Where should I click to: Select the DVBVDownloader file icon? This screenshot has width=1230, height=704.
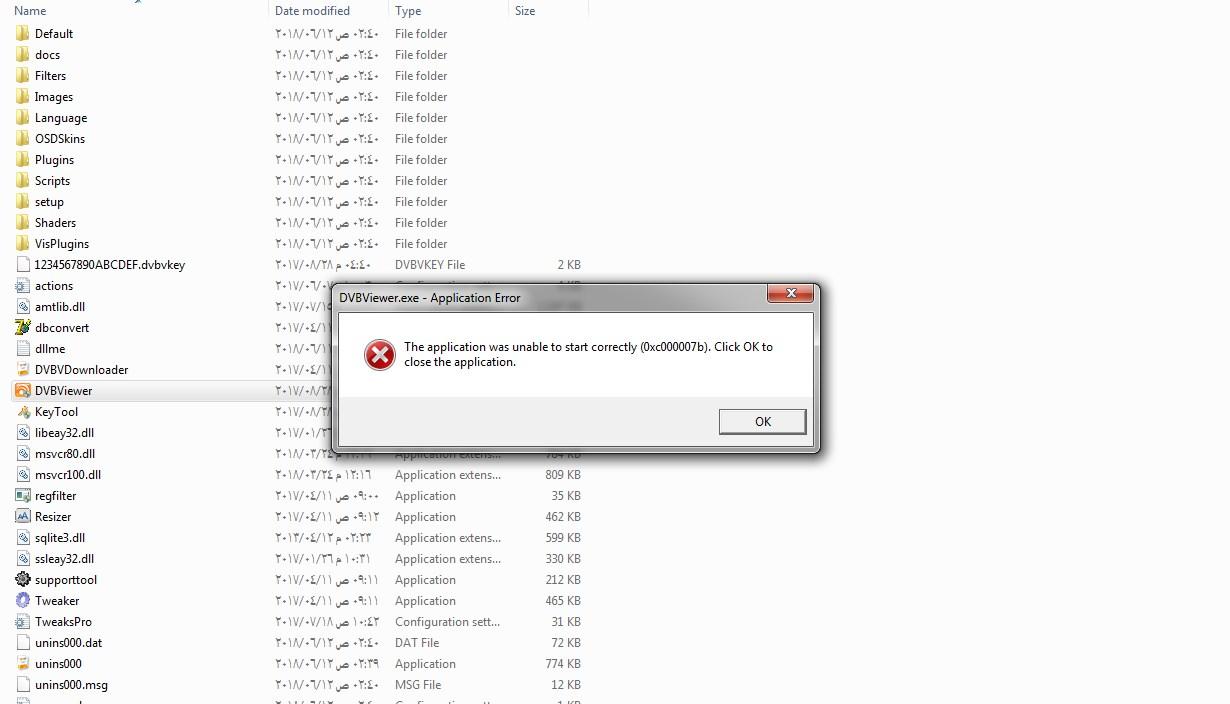(23, 370)
